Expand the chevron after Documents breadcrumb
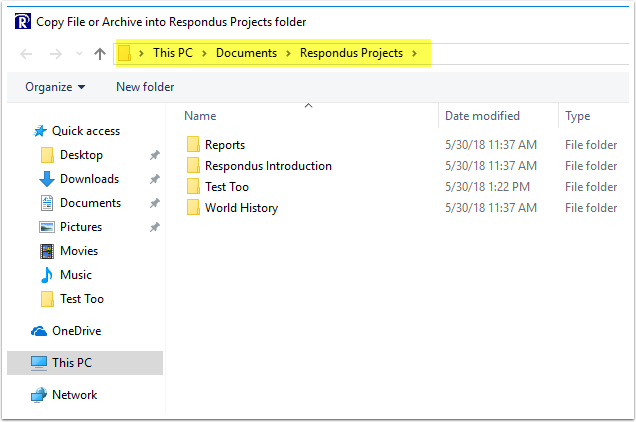The height and width of the screenshot is (422, 636). click(288, 53)
